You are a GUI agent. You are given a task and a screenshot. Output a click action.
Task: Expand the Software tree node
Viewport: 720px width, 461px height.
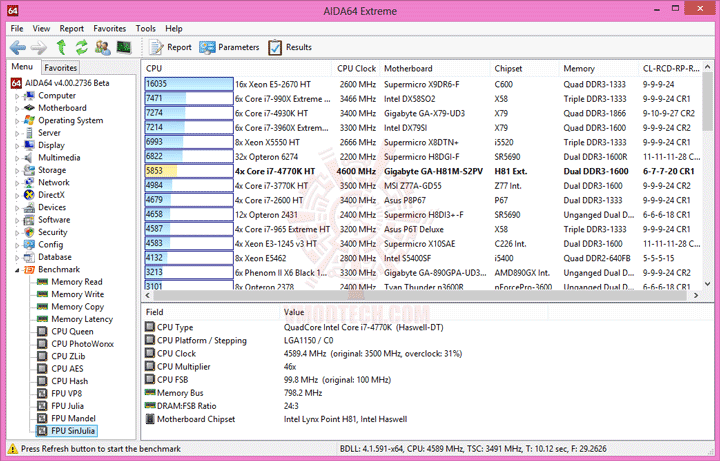pyautogui.click(x=17, y=220)
